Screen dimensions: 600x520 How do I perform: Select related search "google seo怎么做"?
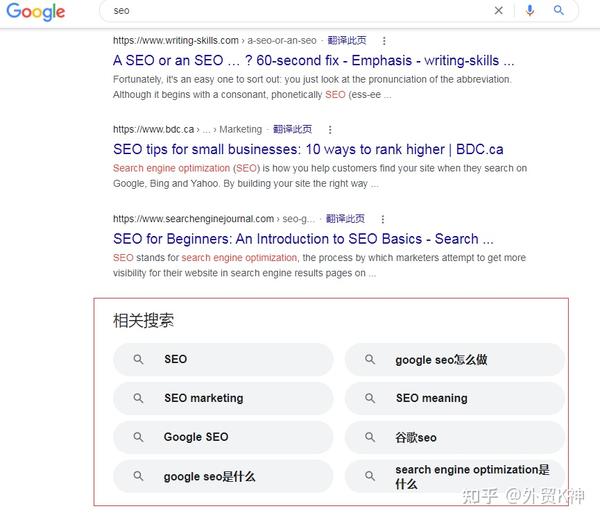(x=455, y=359)
